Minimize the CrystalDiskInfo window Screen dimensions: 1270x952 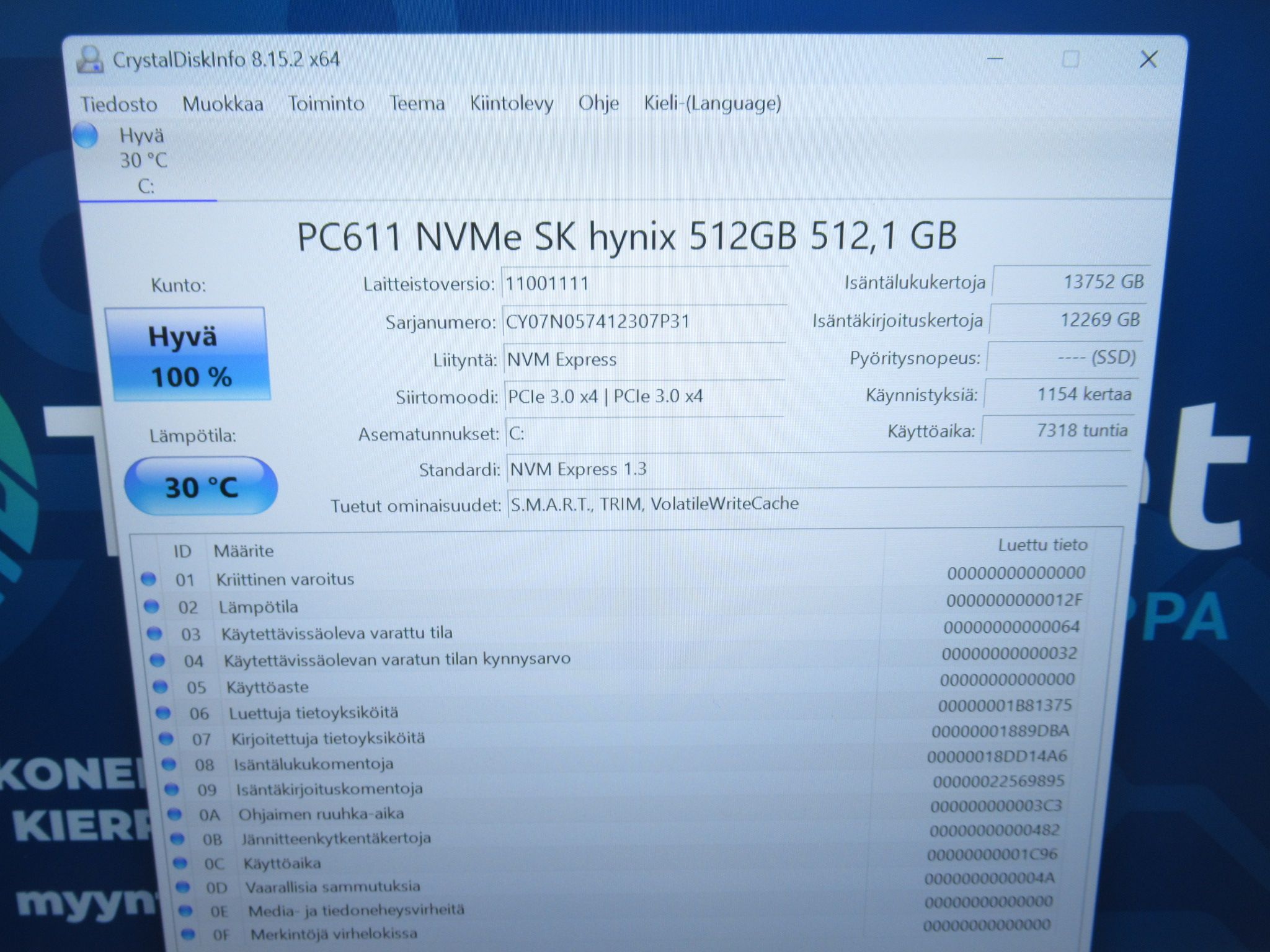point(995,59)
